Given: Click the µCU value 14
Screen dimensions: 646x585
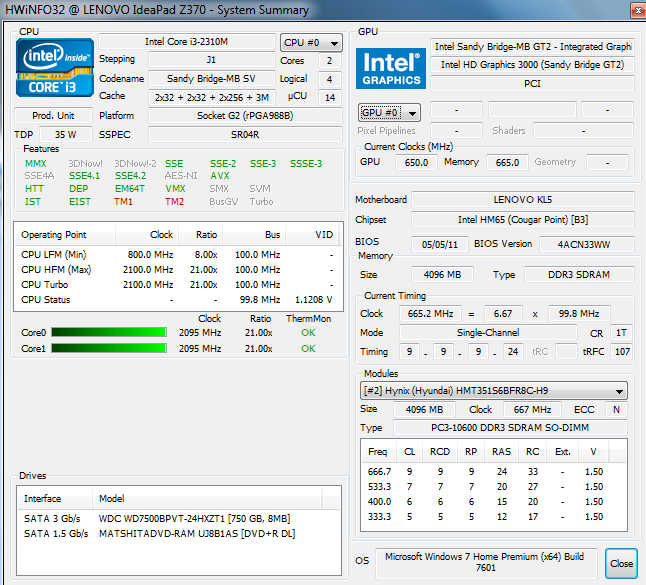Looking at the screenshot, I should click(330, 98).
